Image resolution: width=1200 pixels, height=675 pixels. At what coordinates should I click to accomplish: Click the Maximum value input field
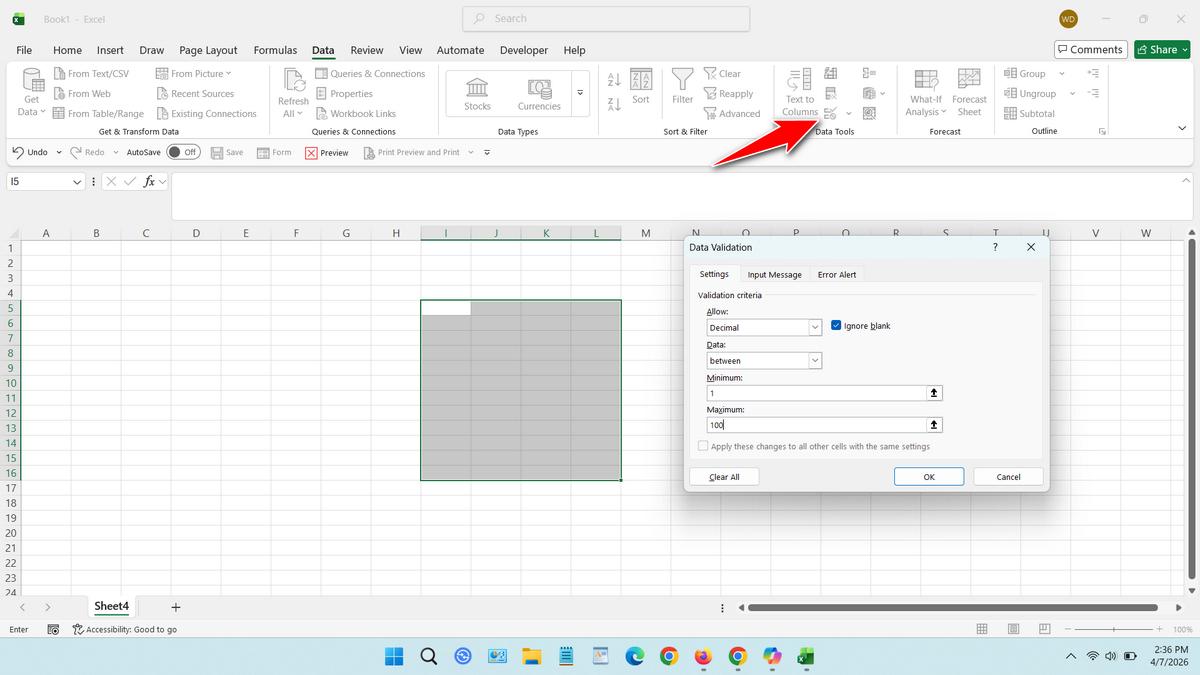pyautogui.click(x=814, y=425)
